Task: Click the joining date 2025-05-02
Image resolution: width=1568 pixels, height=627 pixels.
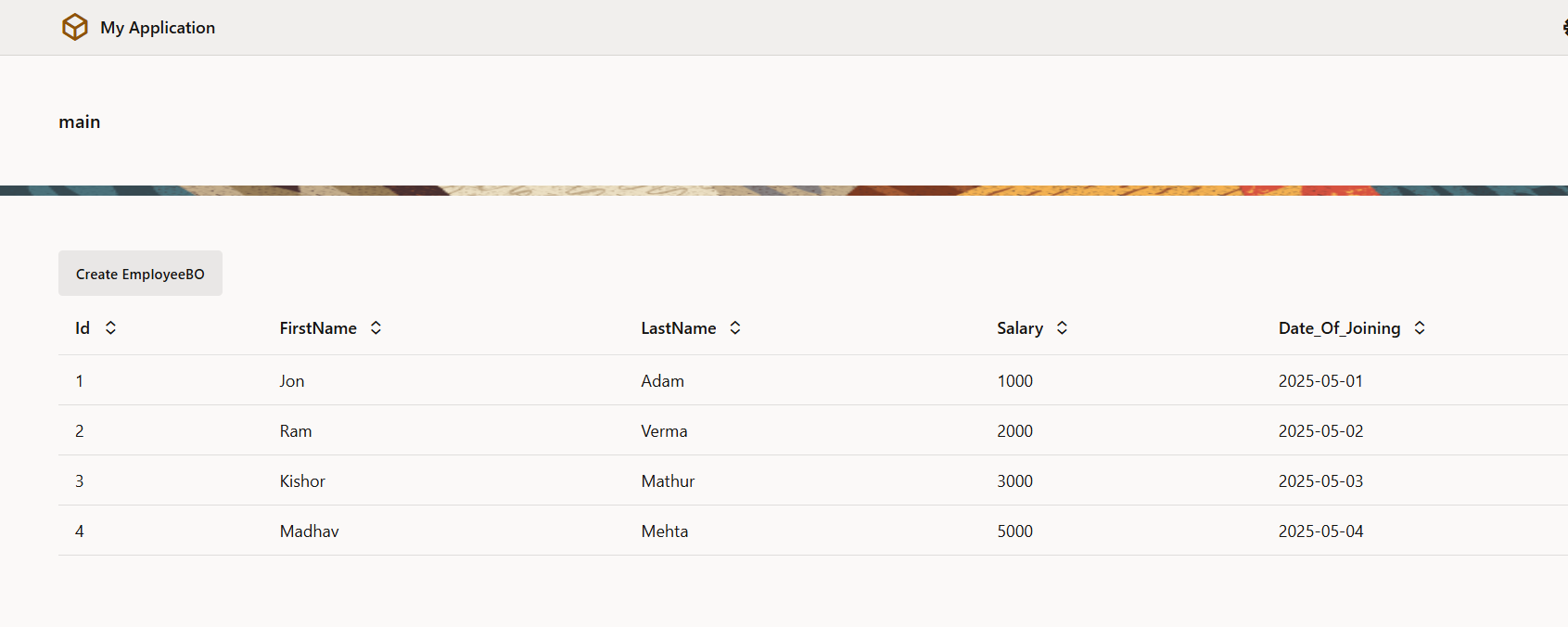Action: pyautogui.click(x=1320, y=431)
